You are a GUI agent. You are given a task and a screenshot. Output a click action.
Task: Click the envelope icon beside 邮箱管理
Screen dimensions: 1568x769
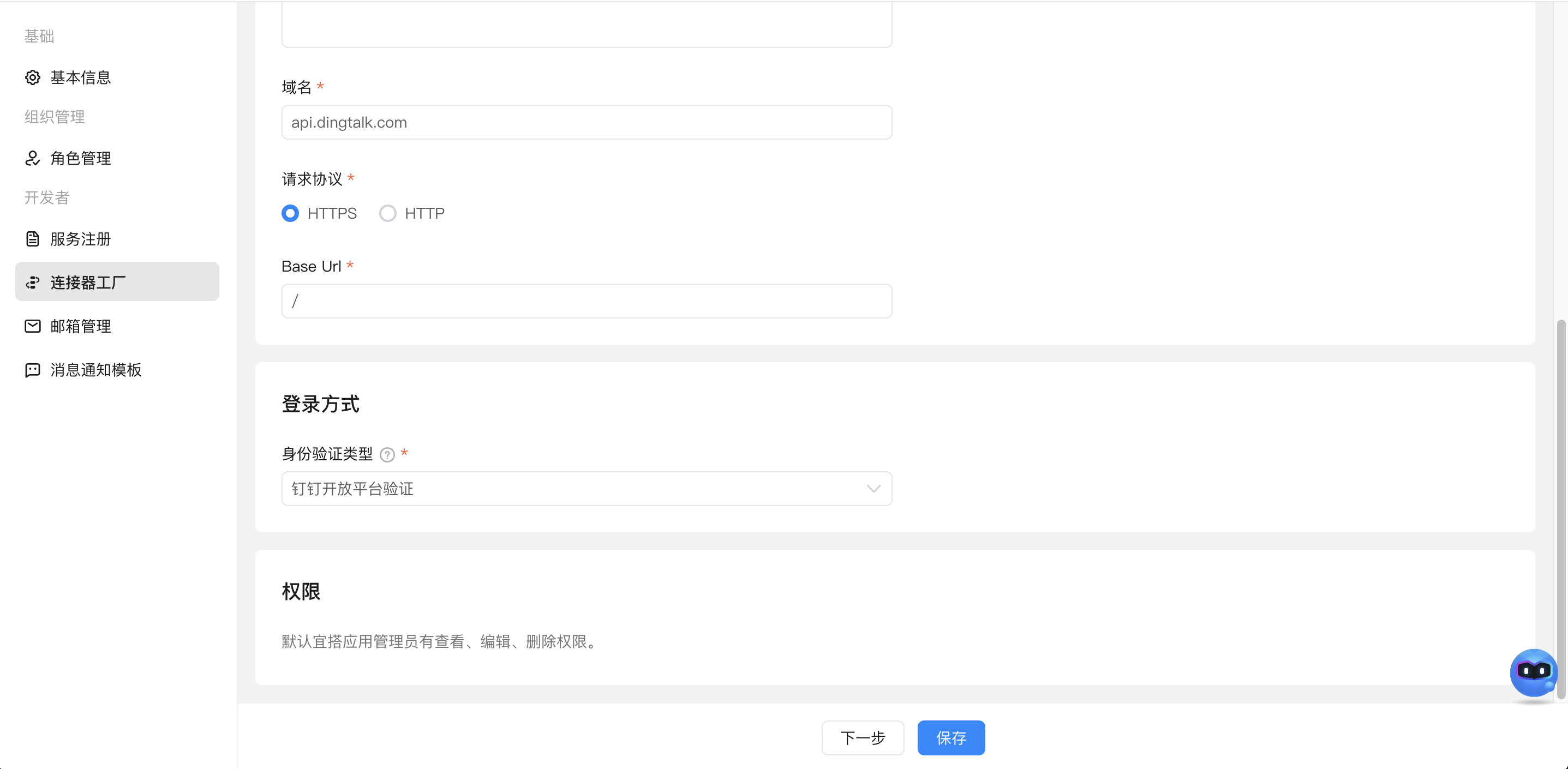tap(32, 326)
